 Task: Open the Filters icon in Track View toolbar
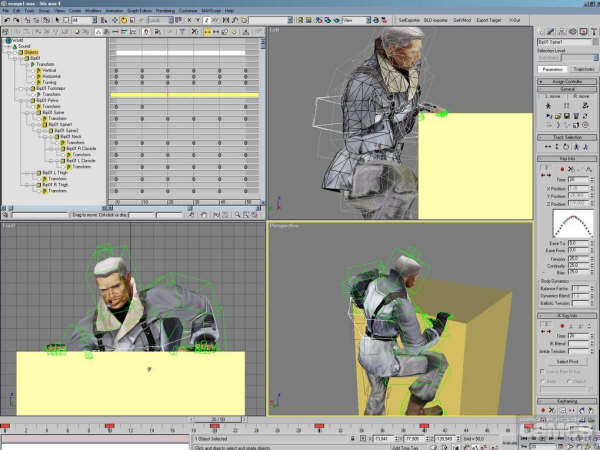point(5,32)
